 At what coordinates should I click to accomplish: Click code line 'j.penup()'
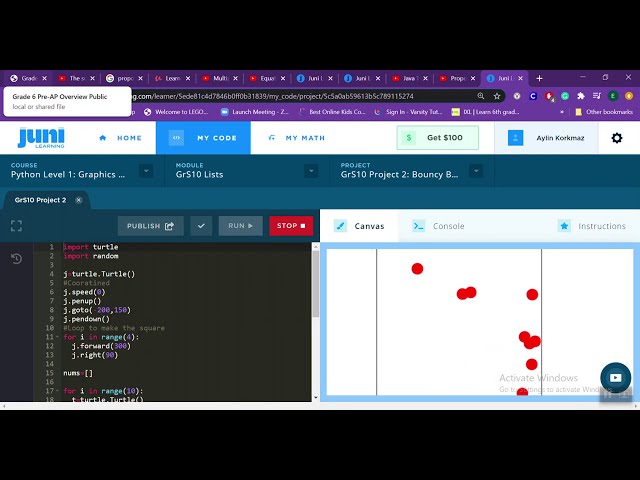(x=82, y=301)
